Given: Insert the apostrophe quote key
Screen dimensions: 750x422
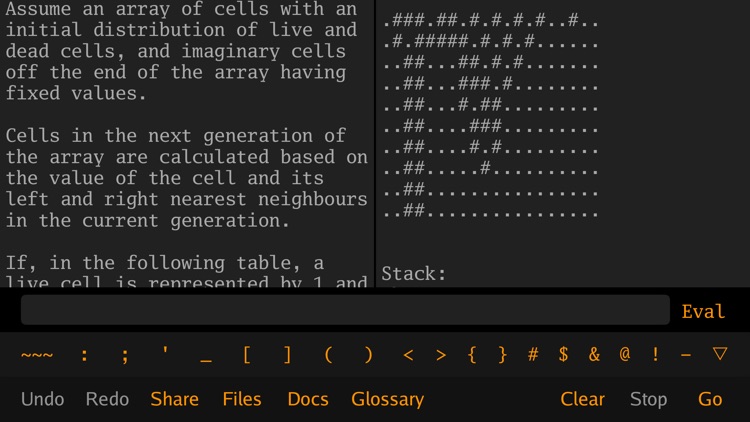Looking at the screenshot, I should (x=165, y=351).
